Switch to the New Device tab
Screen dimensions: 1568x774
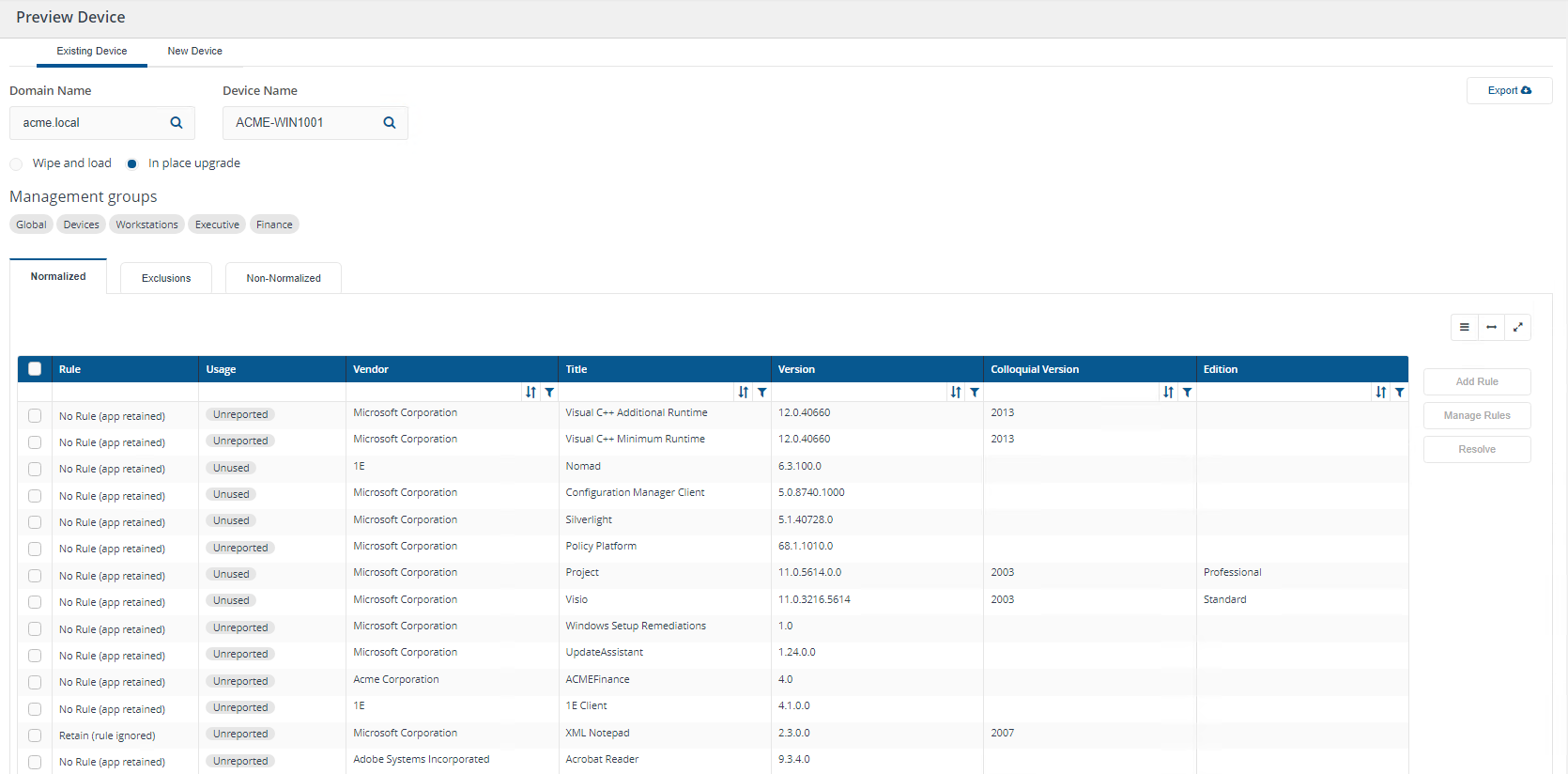coord(194,52)
